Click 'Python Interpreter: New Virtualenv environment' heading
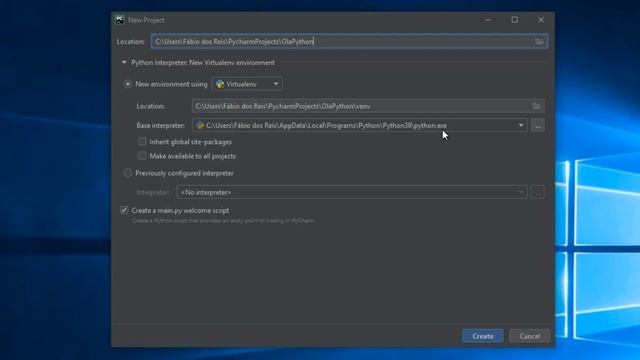 click(x=203, y=62)
